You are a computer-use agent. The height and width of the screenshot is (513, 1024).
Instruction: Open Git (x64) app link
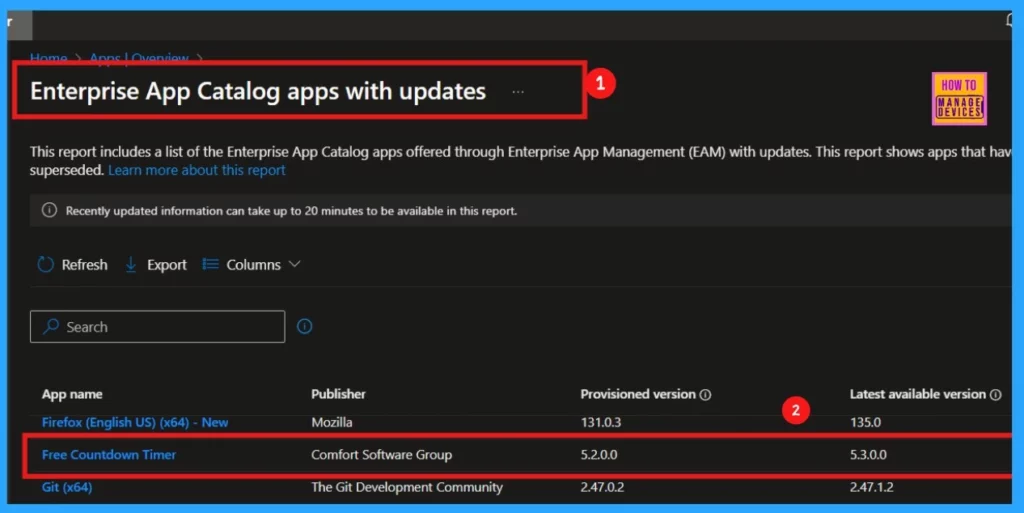[x=67, y=487]
